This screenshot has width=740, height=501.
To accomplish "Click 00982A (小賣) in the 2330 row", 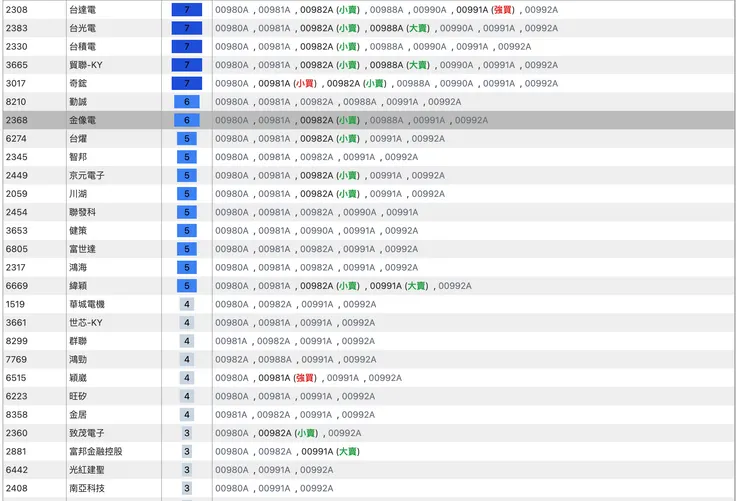I will coord(330,47).
